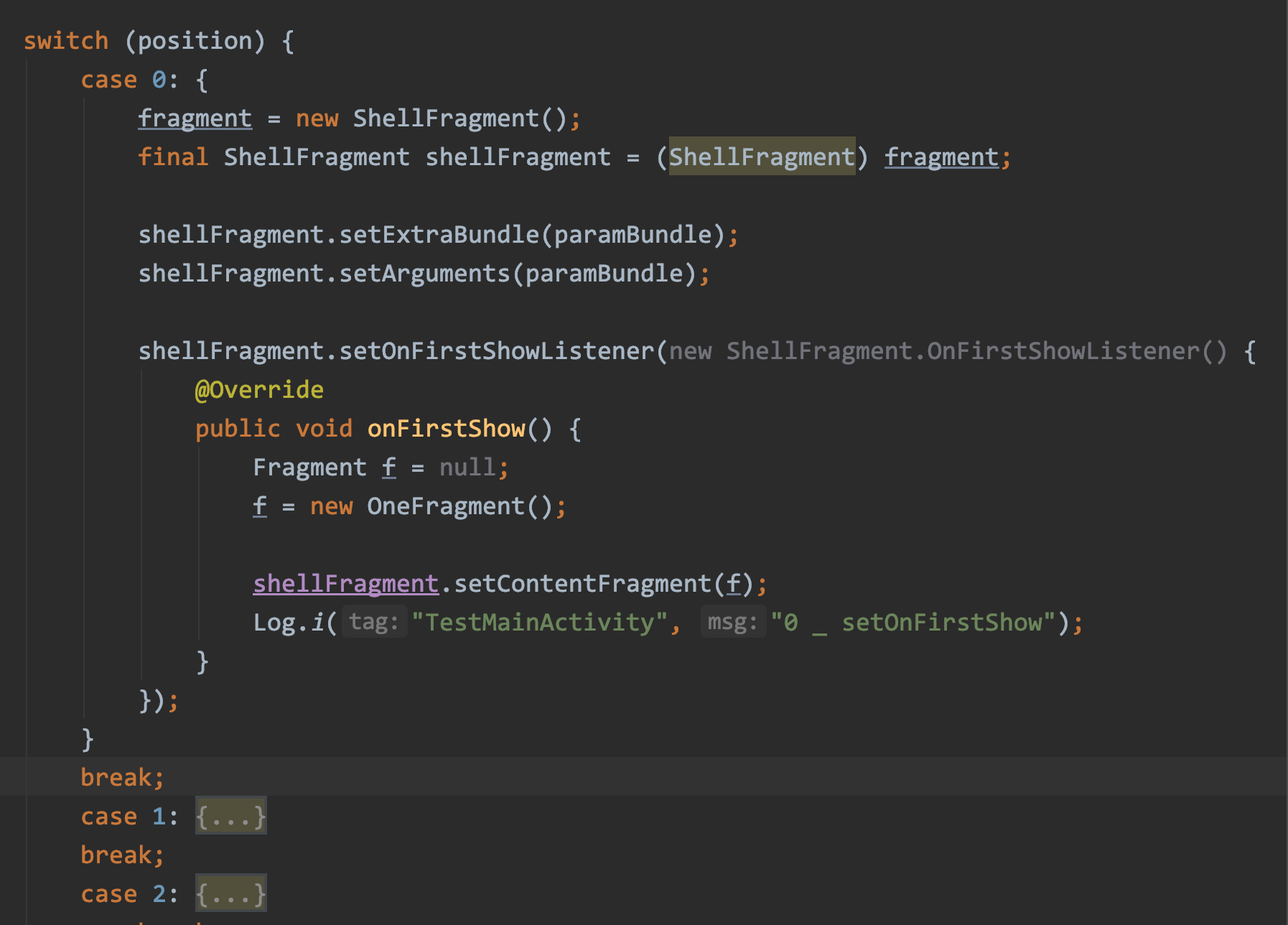Click purple underlined shellFragment reference
The height and width of the screenshot is (925, 1288).
coord(345,584)
